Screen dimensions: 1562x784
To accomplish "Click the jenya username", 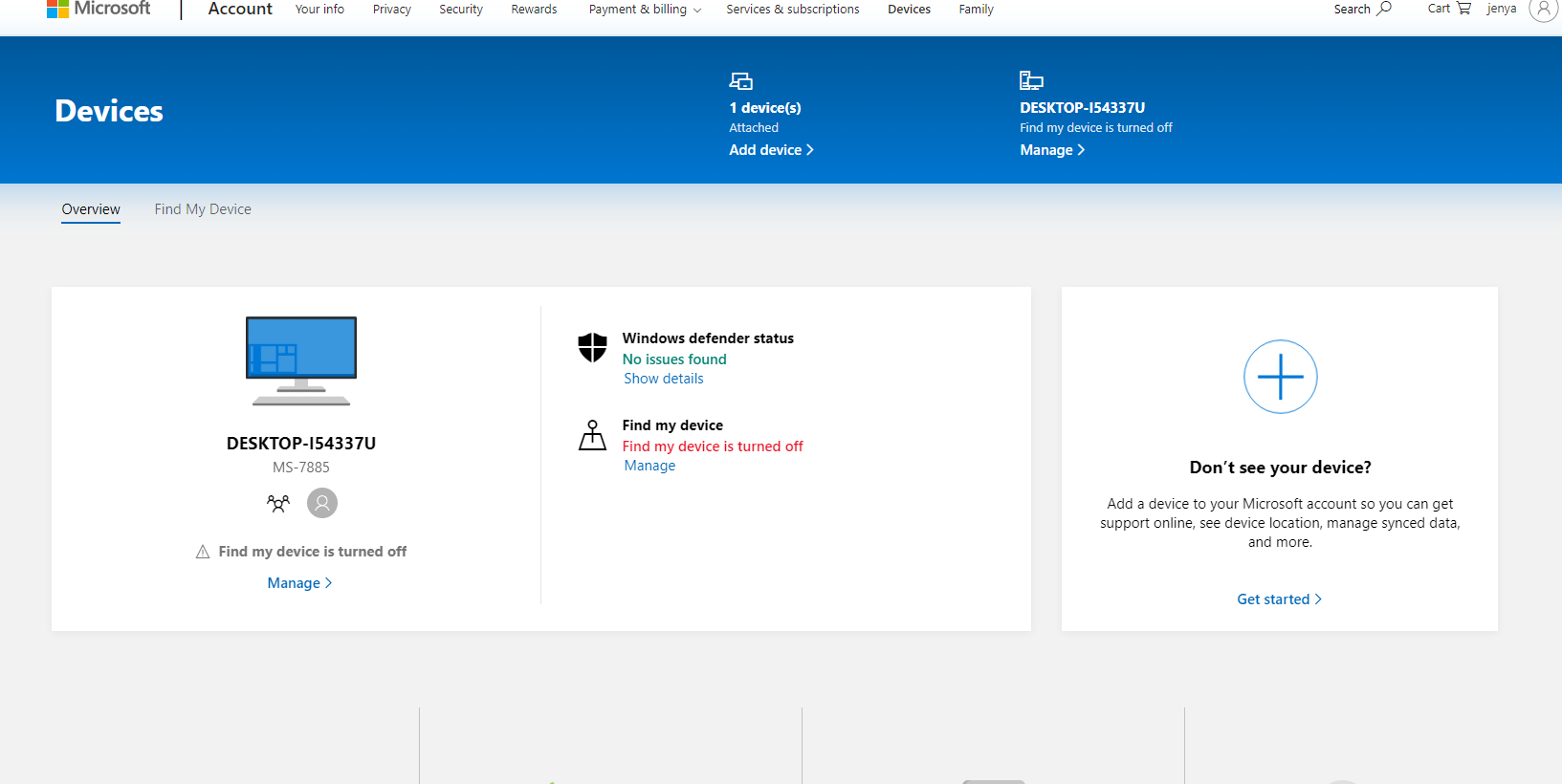I will click(x=1502, y=9).
